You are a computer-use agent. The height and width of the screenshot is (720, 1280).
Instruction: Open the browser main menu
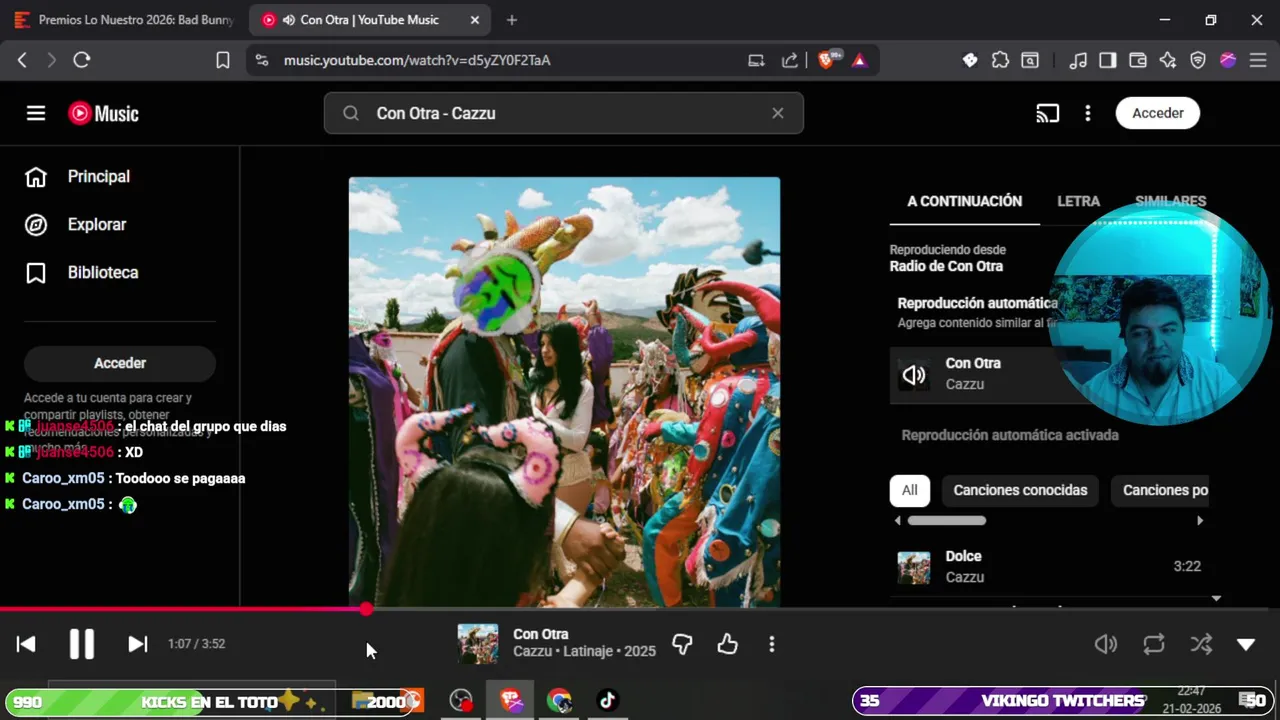tap(1258, 60)
